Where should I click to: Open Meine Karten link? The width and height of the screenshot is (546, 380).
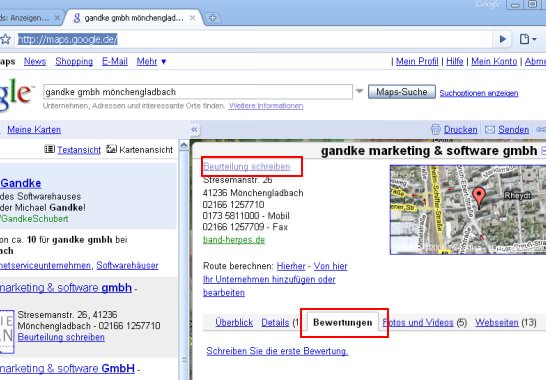pyautogui.click(x=34, y=130)
